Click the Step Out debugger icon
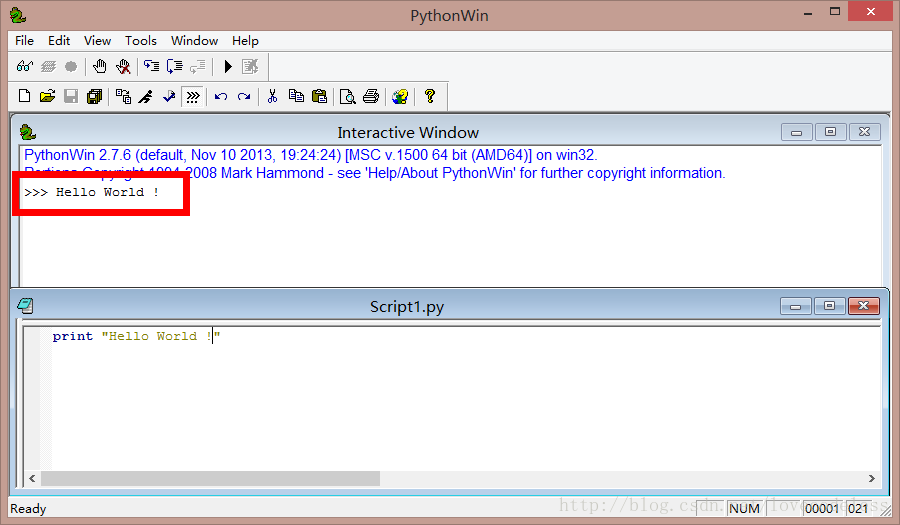Viewport: 900px width, 525px height. pyautogui.click(x=197, y=67)
